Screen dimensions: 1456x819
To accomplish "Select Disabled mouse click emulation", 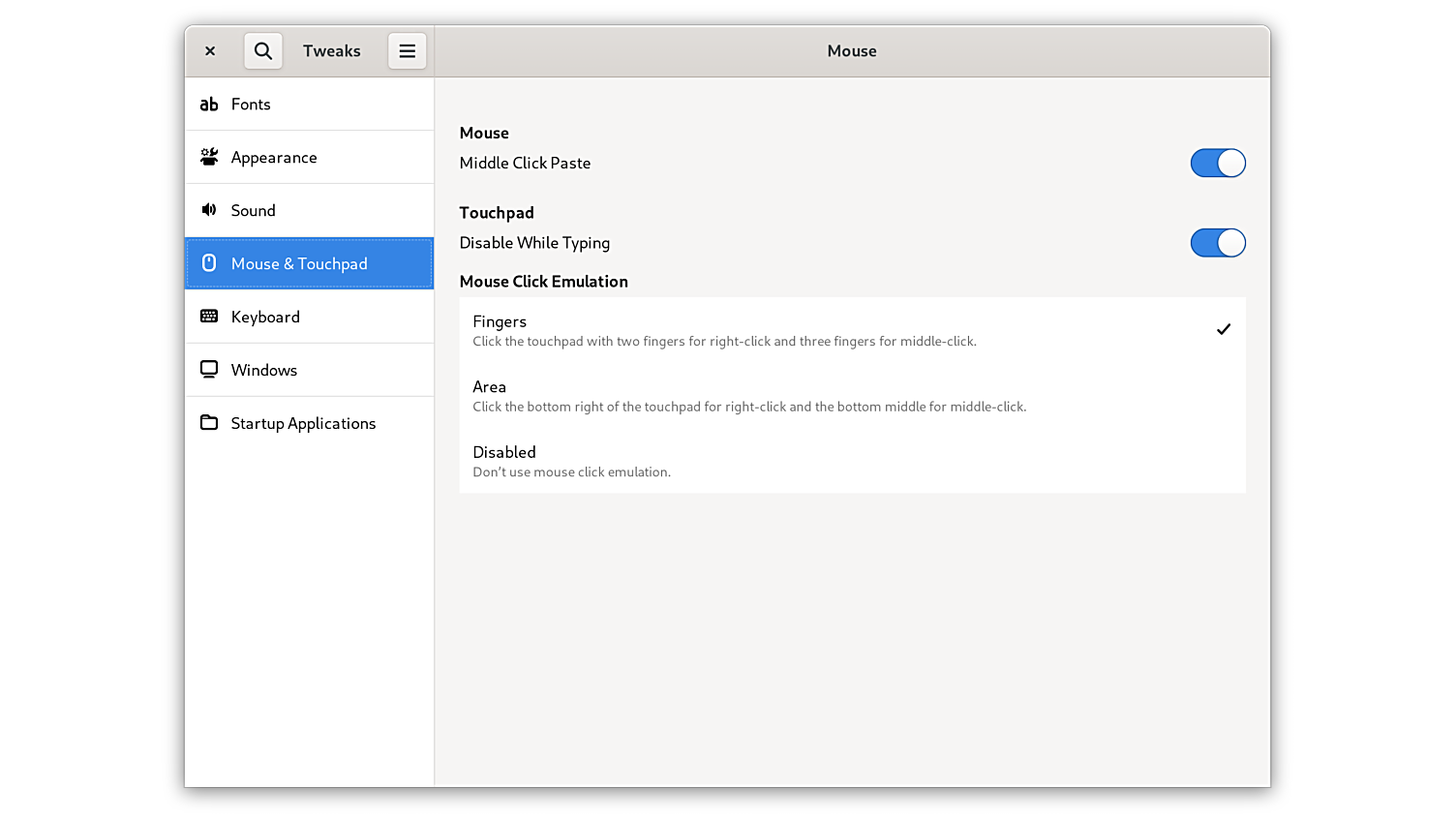I will tap(571, 461).
